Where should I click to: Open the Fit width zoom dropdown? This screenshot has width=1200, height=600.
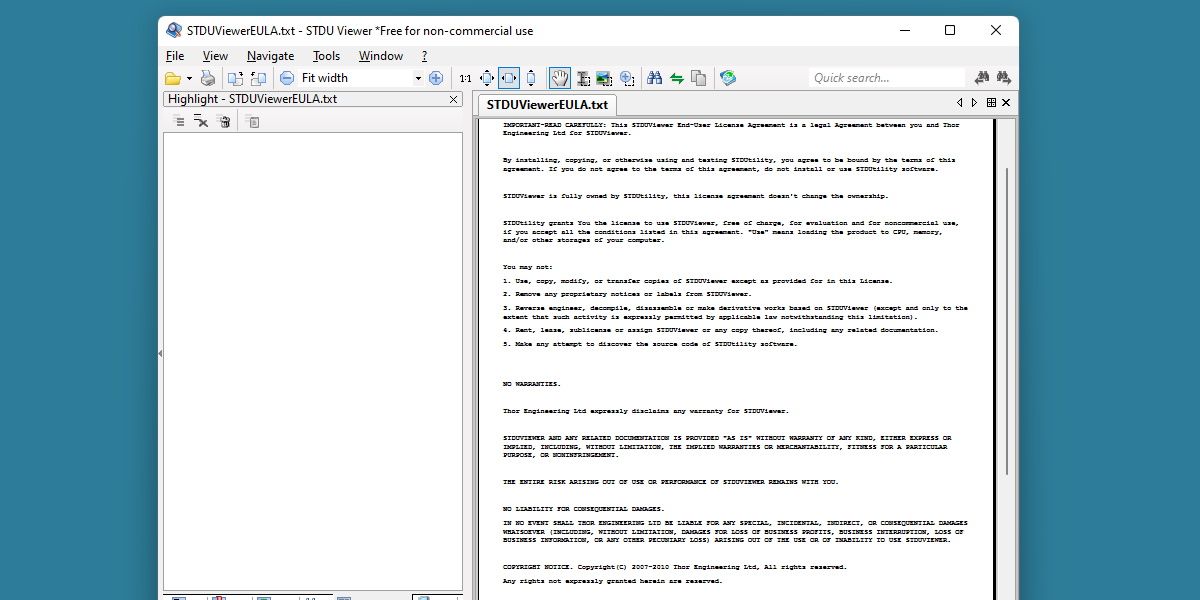418,78
